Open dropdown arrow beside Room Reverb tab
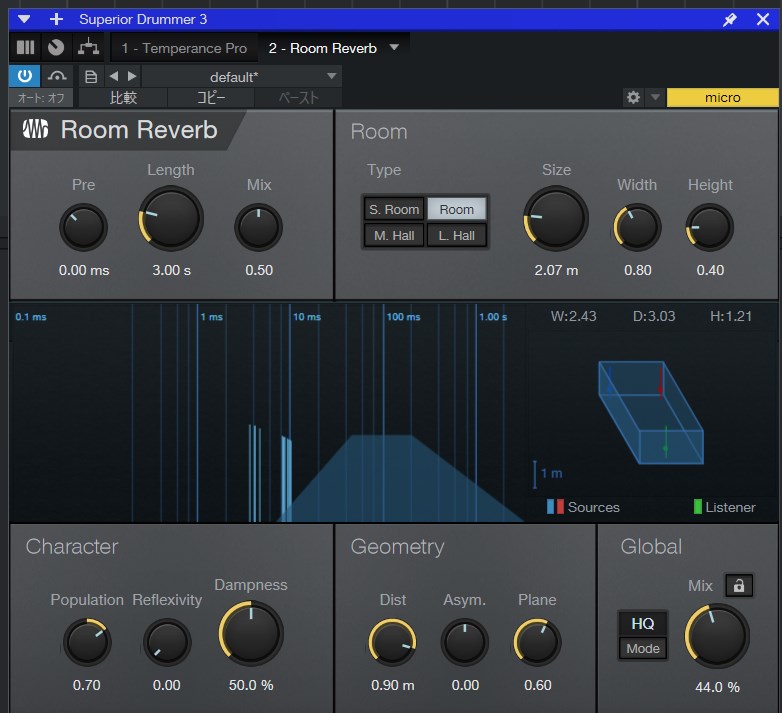 click(394, 47)
